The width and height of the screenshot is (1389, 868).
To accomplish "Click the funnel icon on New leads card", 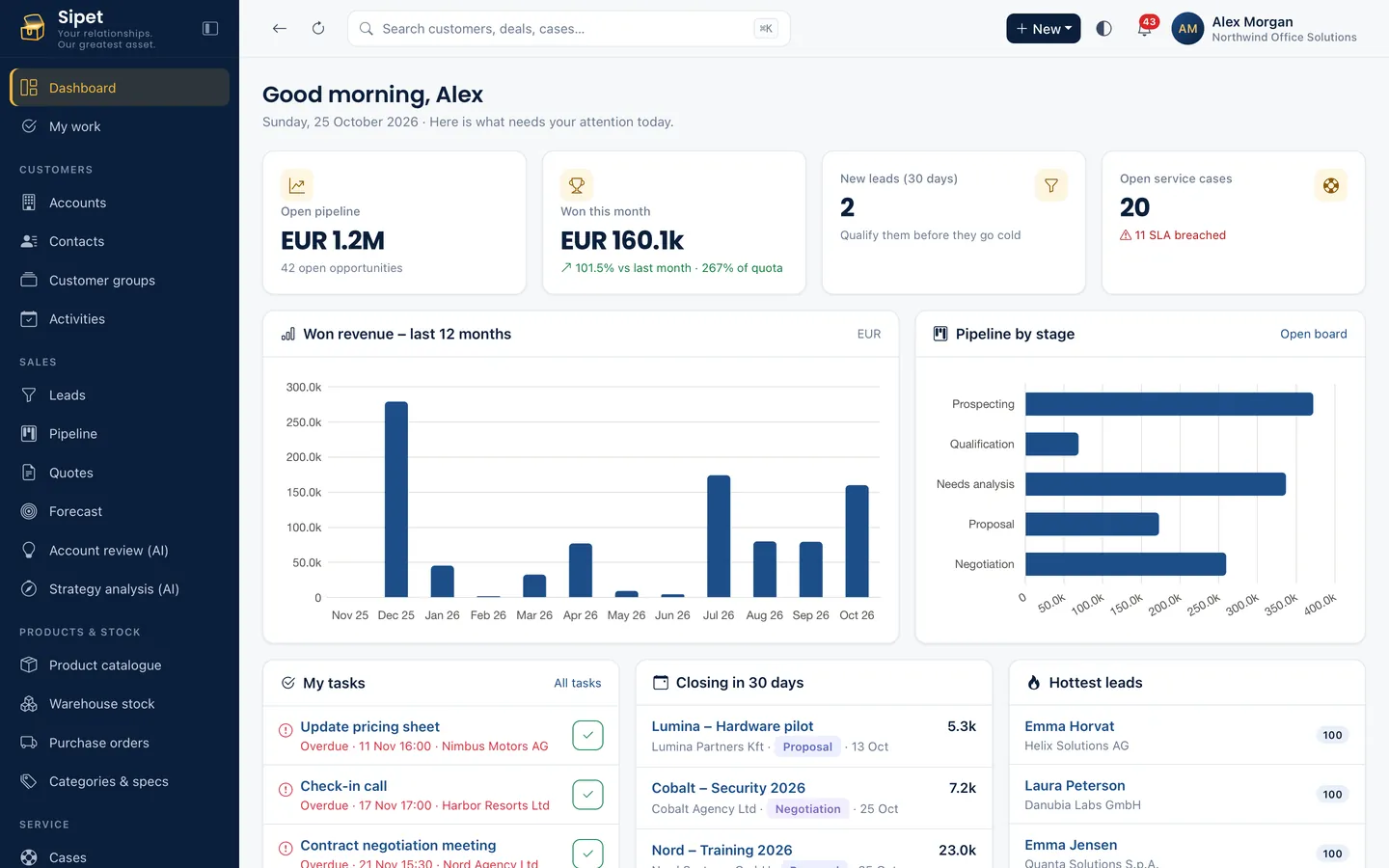I will [1051, 185].
